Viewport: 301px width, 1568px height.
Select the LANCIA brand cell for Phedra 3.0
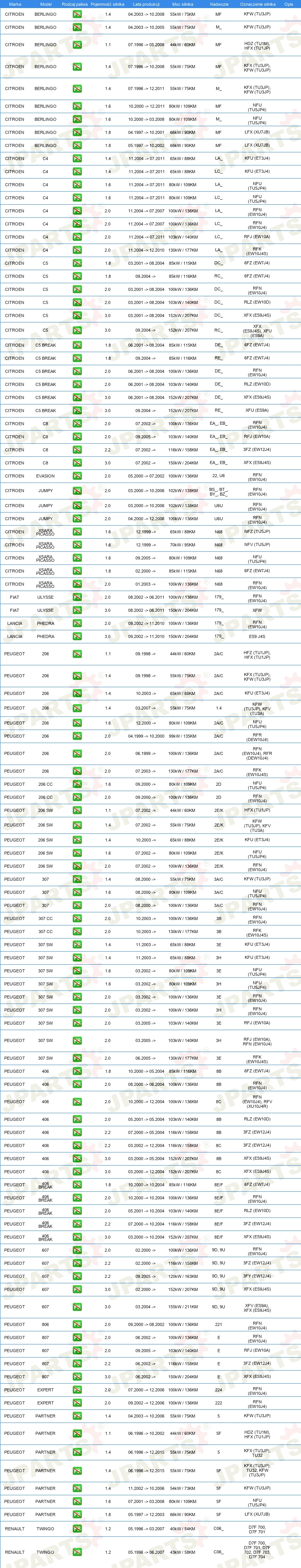[15, 637]
